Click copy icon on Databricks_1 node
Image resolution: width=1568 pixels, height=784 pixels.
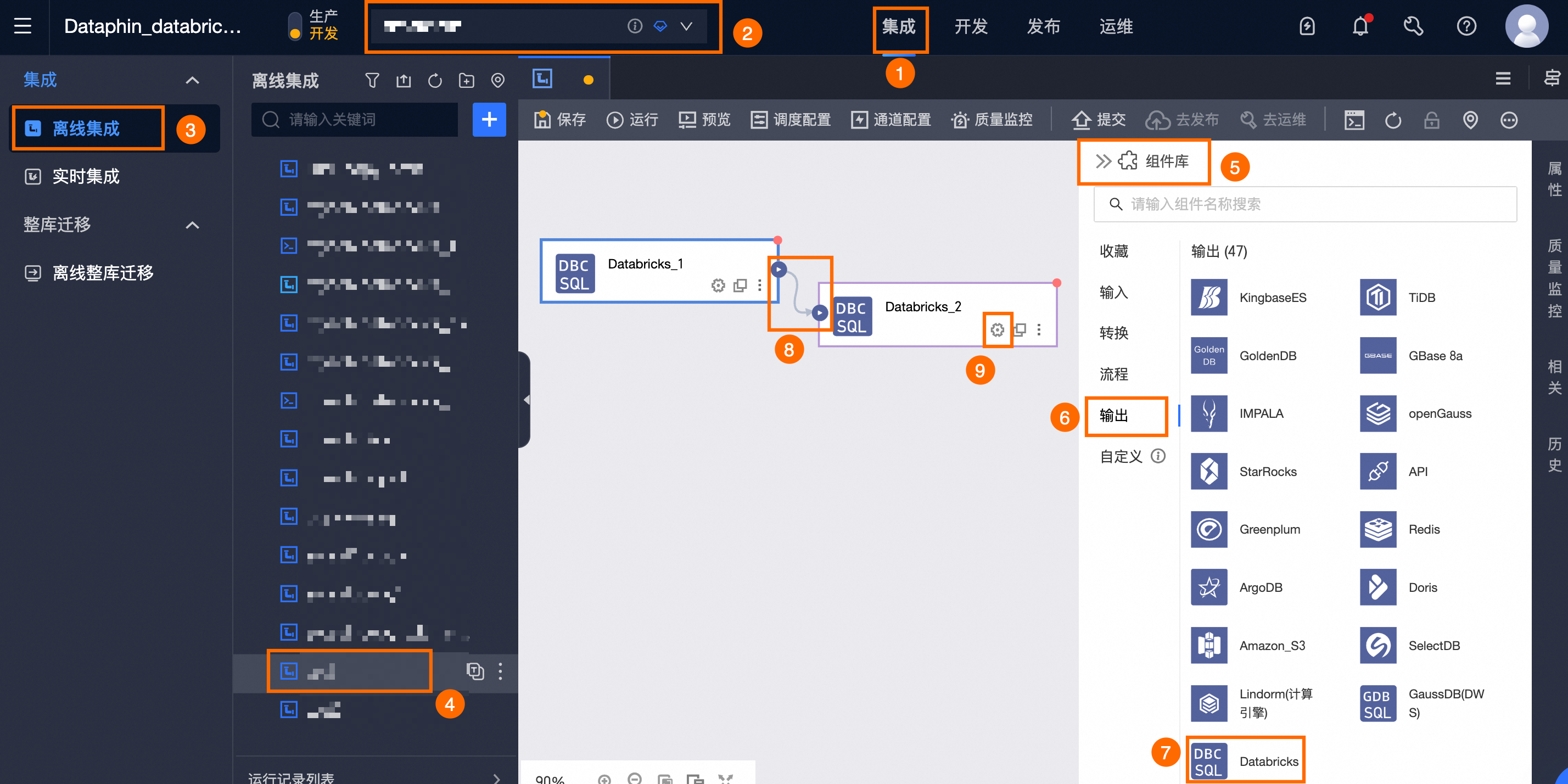pos(740,285)
